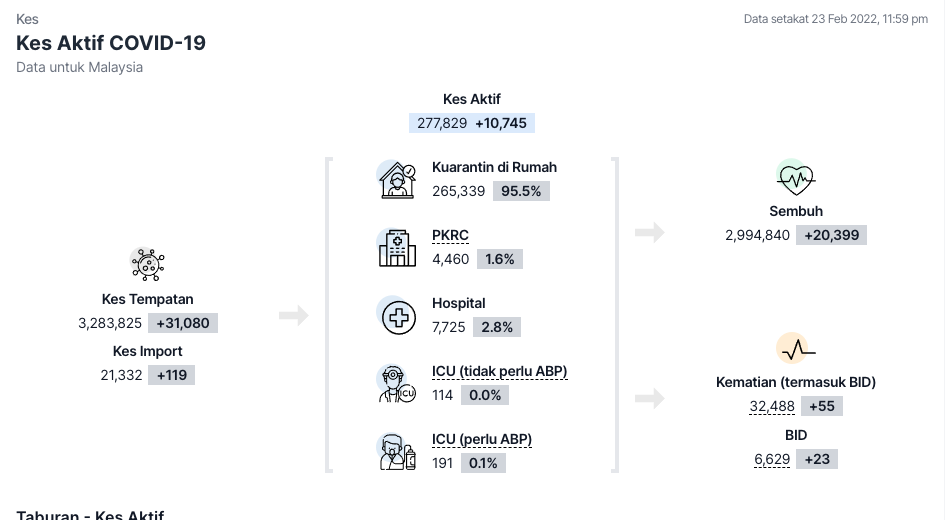945x520 pixels.
Task: Open the ICU (perlu ABP) label
Action: [481, 440]
